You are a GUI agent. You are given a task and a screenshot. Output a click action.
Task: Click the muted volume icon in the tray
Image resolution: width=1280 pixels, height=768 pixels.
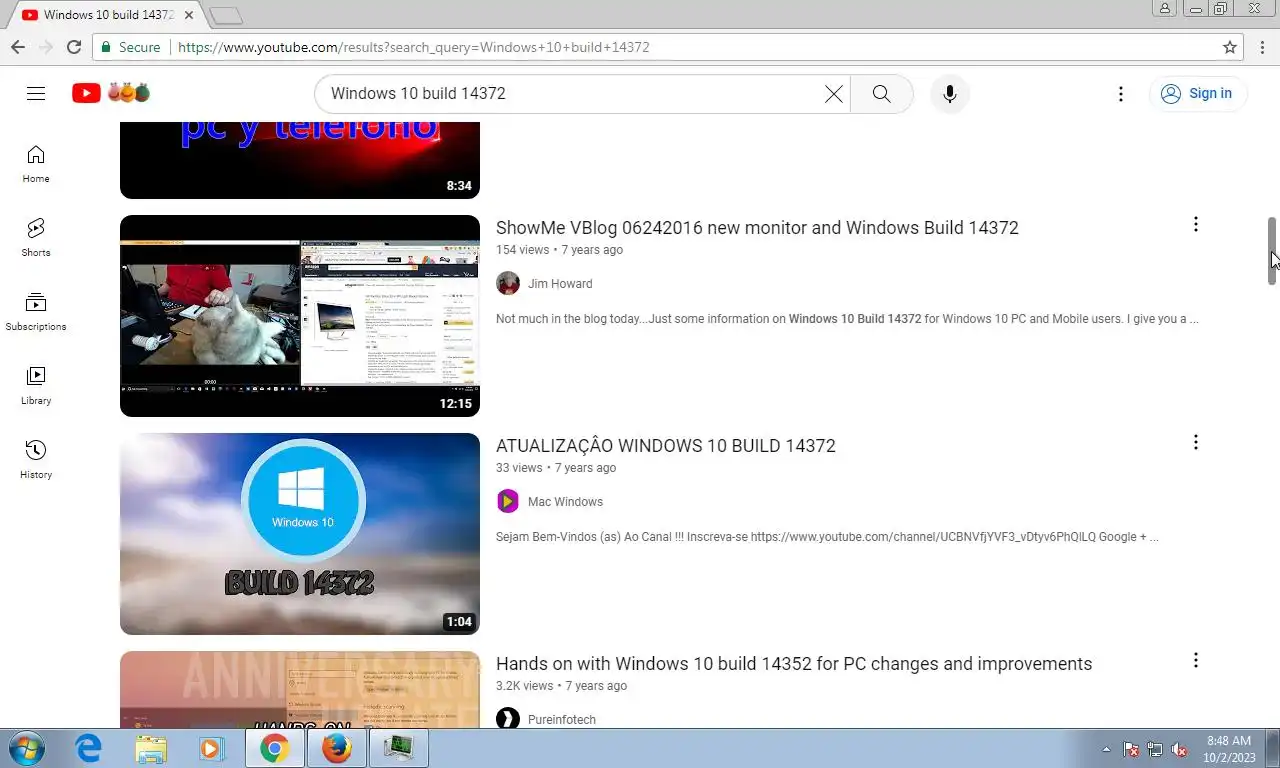click(1179, 749)
